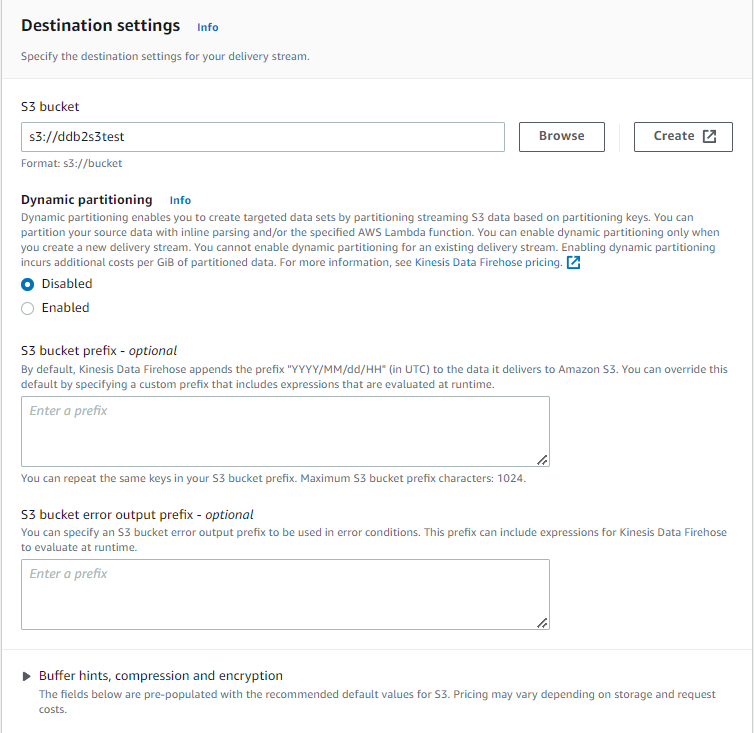The height and width of the screenshot is (733, 754).
Task: Select the Enabled radio button
Action: click(x=28, y=308)
